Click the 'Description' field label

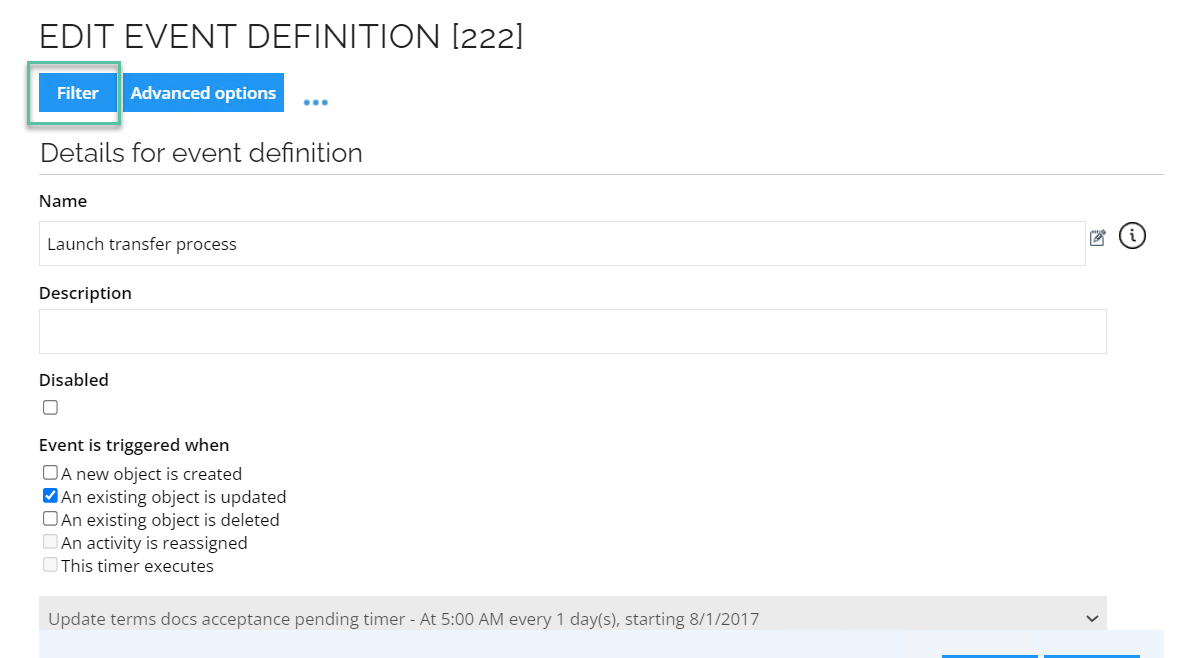85,293
